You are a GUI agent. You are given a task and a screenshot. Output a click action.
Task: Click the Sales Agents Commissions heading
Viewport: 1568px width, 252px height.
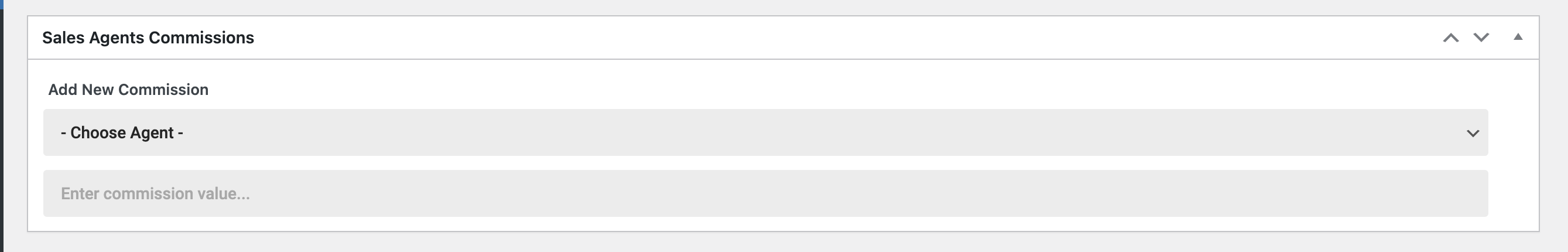point(148,38)
